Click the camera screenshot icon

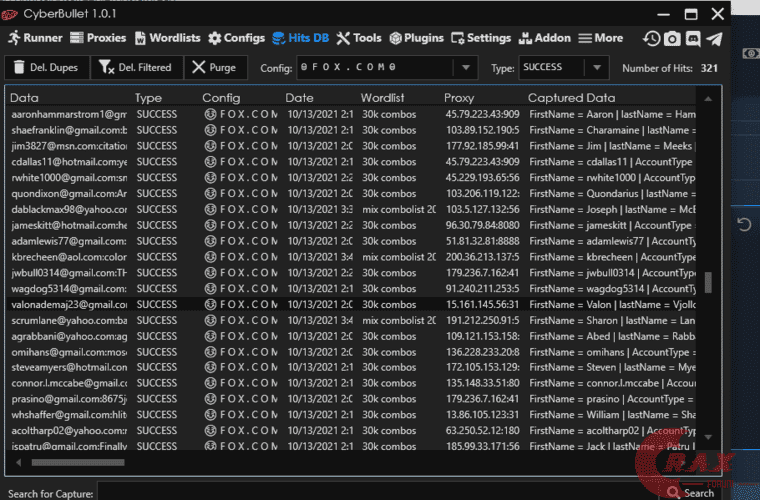[x=672, y=39]
